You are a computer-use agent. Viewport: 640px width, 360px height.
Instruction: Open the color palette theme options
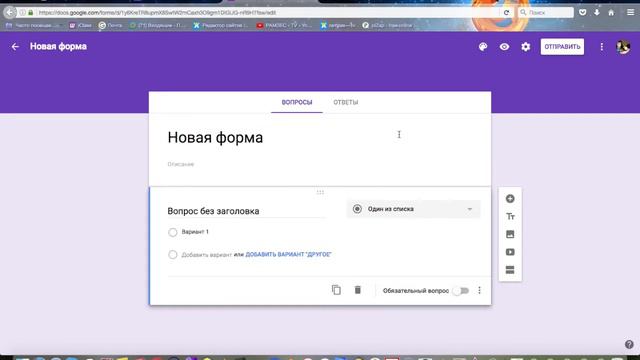pyautogui.click(x=483, y=47)
